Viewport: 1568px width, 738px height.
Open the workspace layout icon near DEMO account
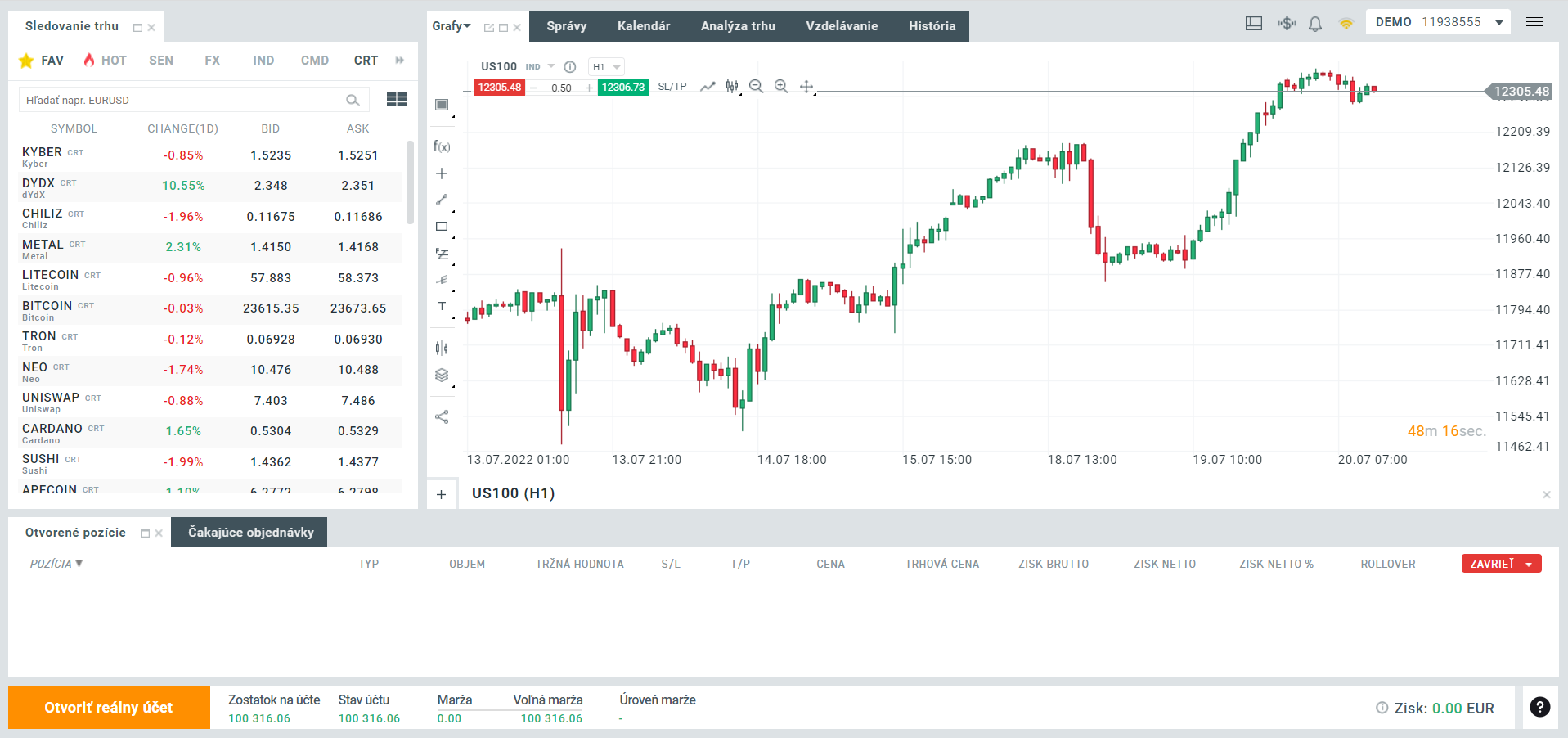pos(1252,23)
